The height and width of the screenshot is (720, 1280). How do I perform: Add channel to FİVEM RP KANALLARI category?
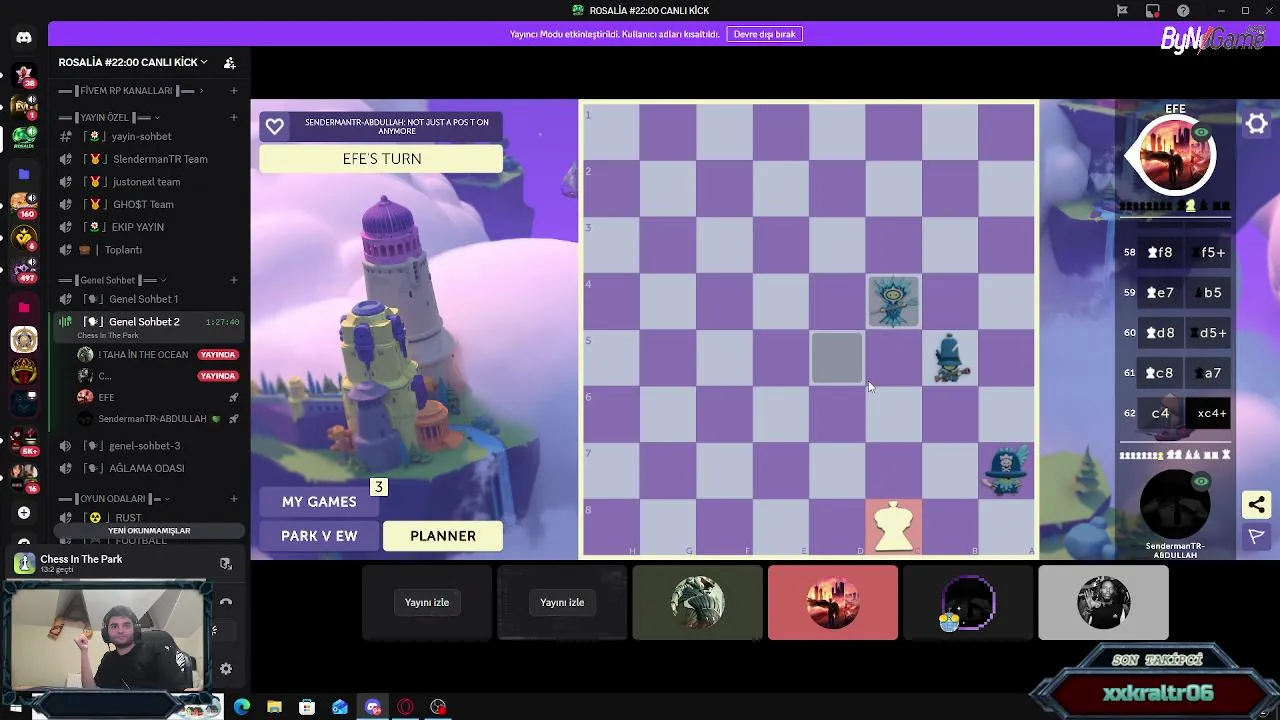[x=234, y=91]
